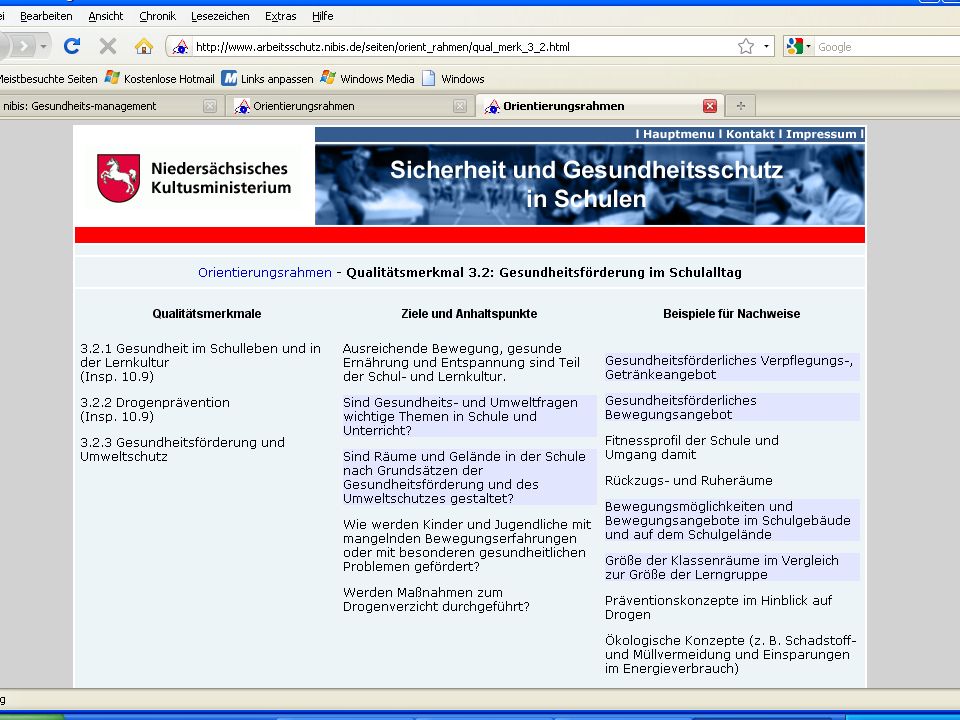Click Präventionskonzepte im Hinblick auf Drogen
The width and height of the screenshot is (960, 720).
[x=719, y=607]
